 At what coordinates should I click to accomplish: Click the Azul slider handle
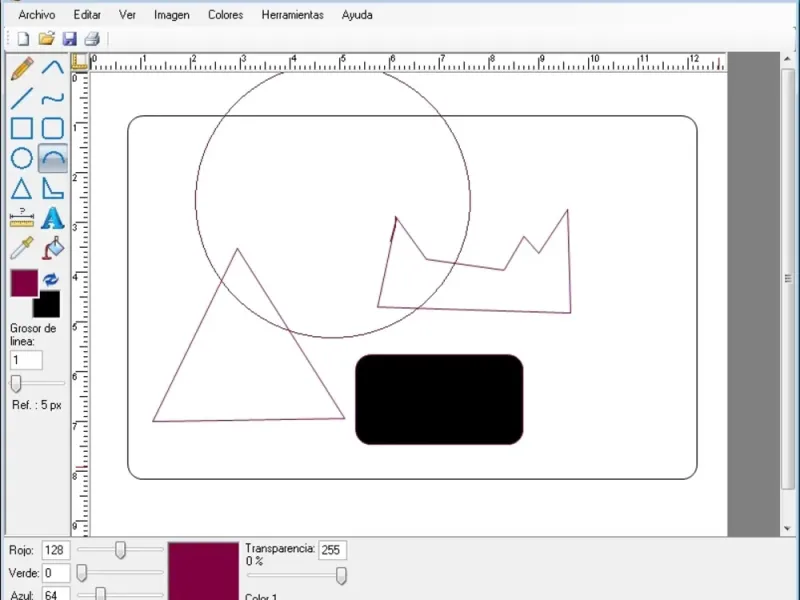101,594
